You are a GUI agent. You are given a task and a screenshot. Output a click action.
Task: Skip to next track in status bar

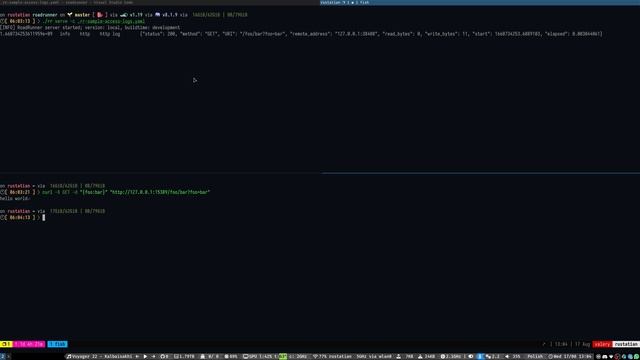153,356
